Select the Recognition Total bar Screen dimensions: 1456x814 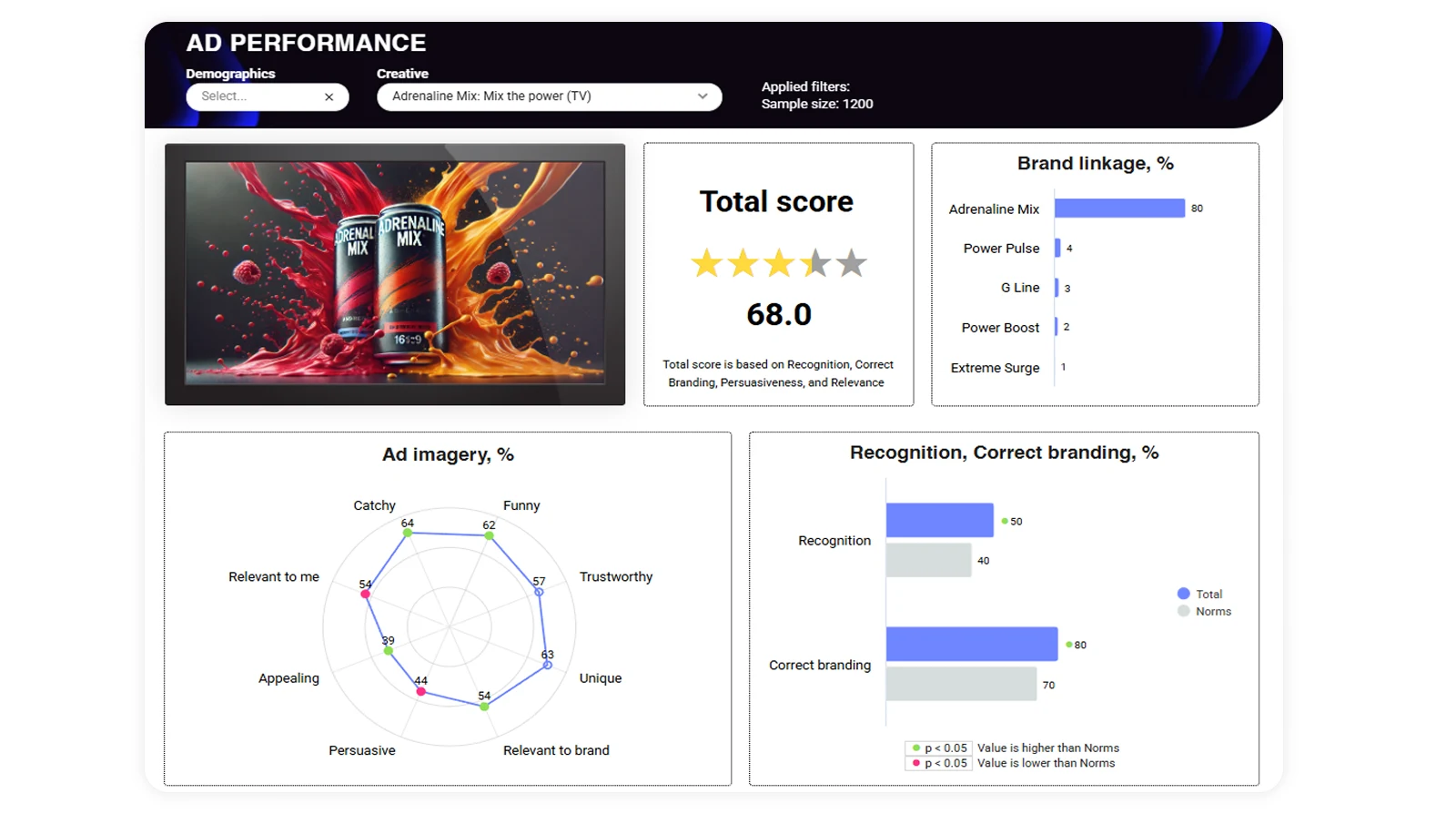click(x=940, y=520)
